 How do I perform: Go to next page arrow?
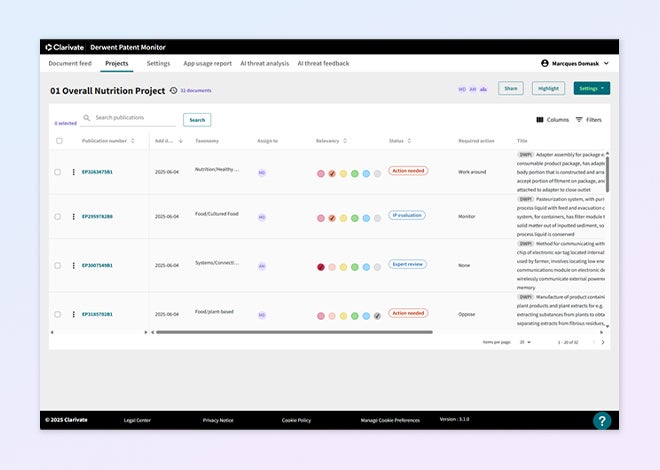tap(602, 342)
